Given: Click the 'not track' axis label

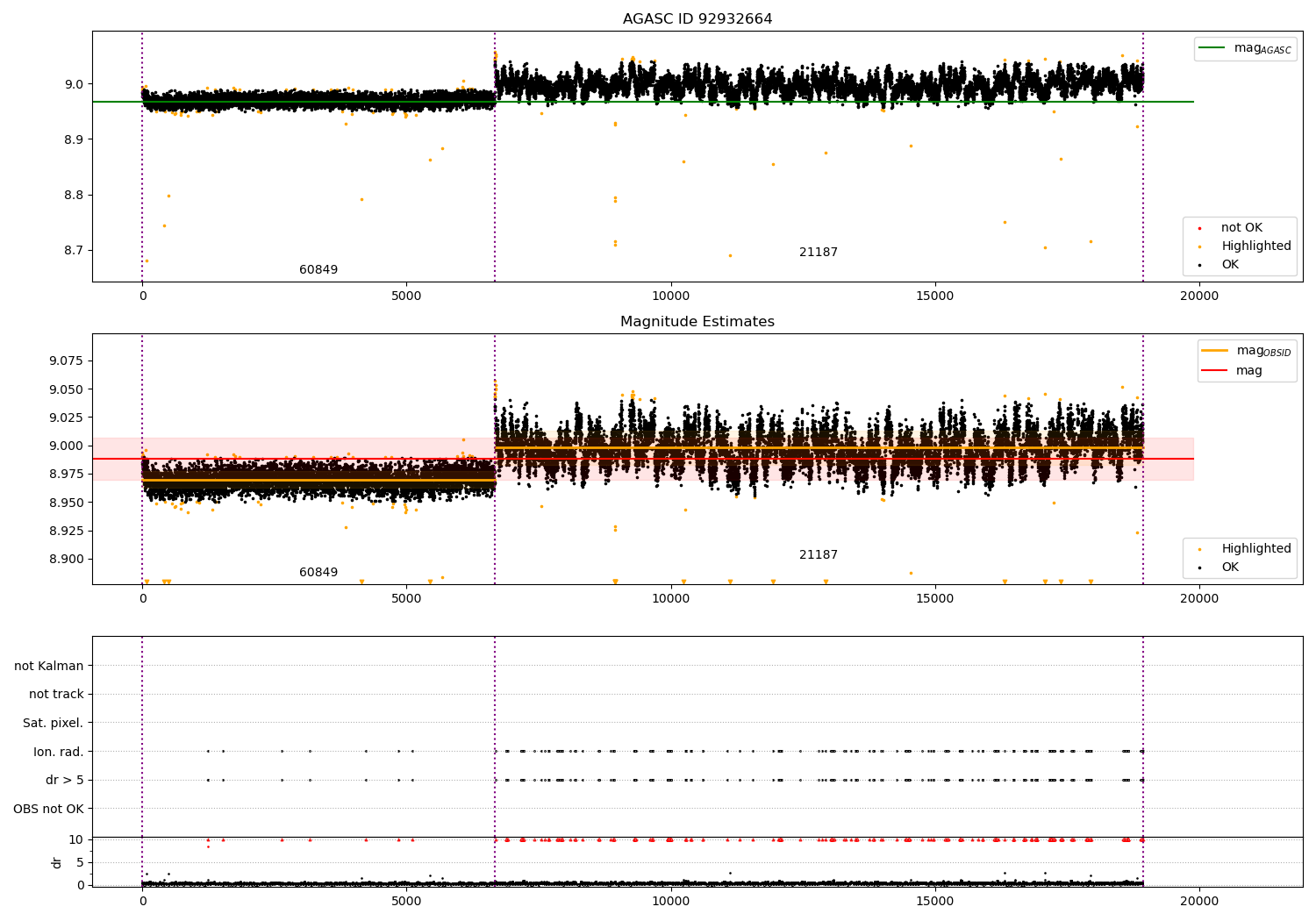Looking at the screenshot, I should pos(56,695).
